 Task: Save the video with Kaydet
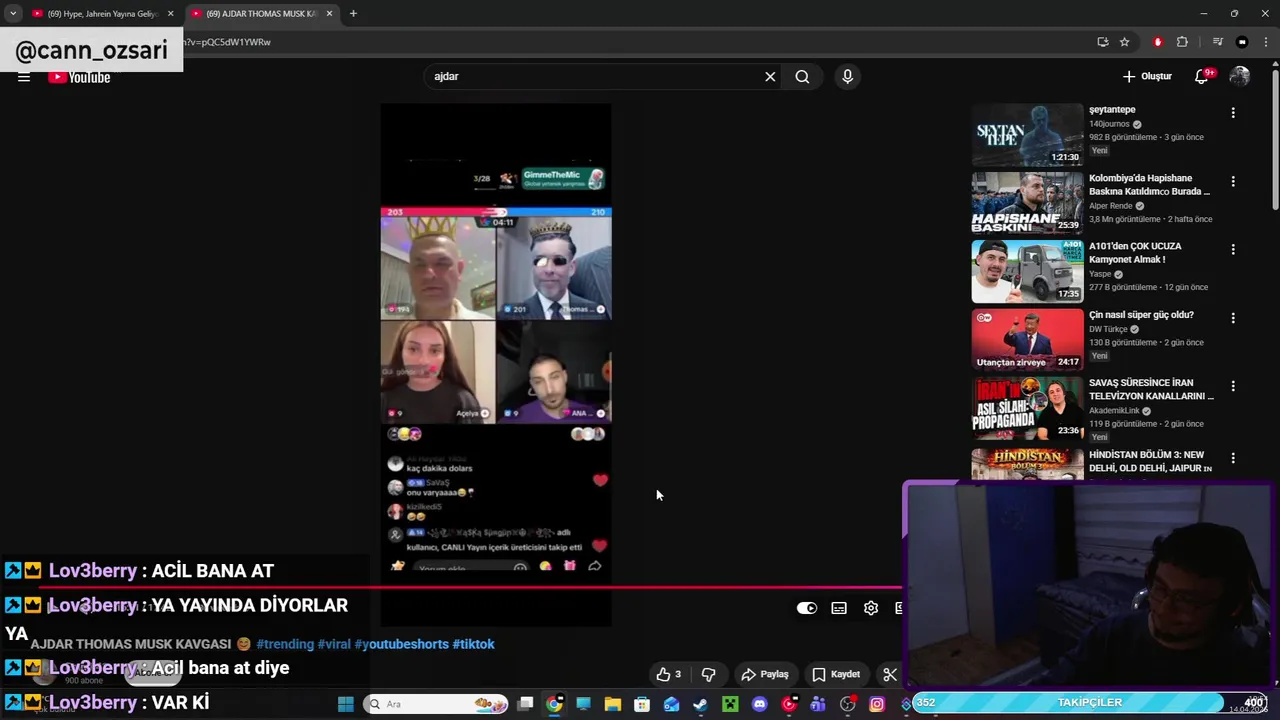[836, 674]
